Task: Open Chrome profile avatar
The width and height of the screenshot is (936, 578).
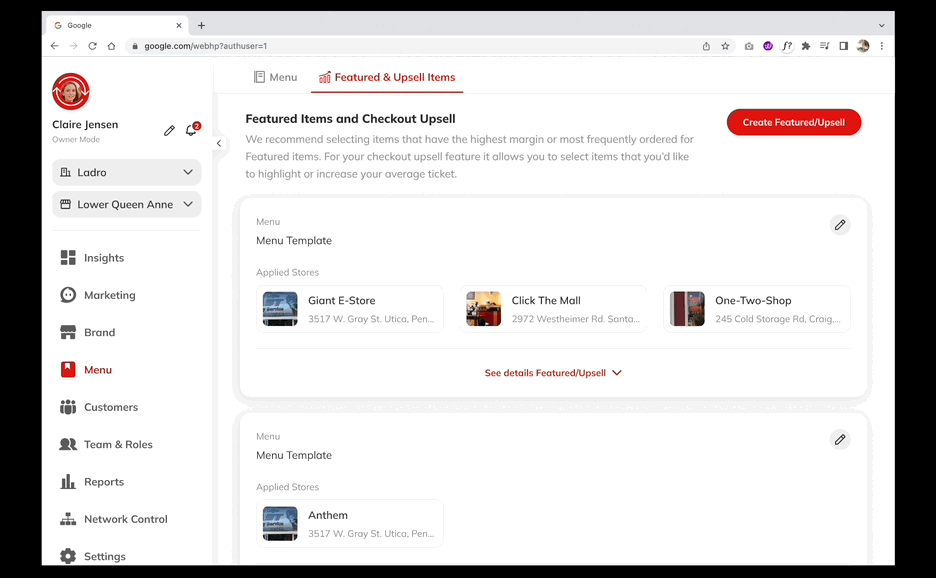Action: pos(863,46)
